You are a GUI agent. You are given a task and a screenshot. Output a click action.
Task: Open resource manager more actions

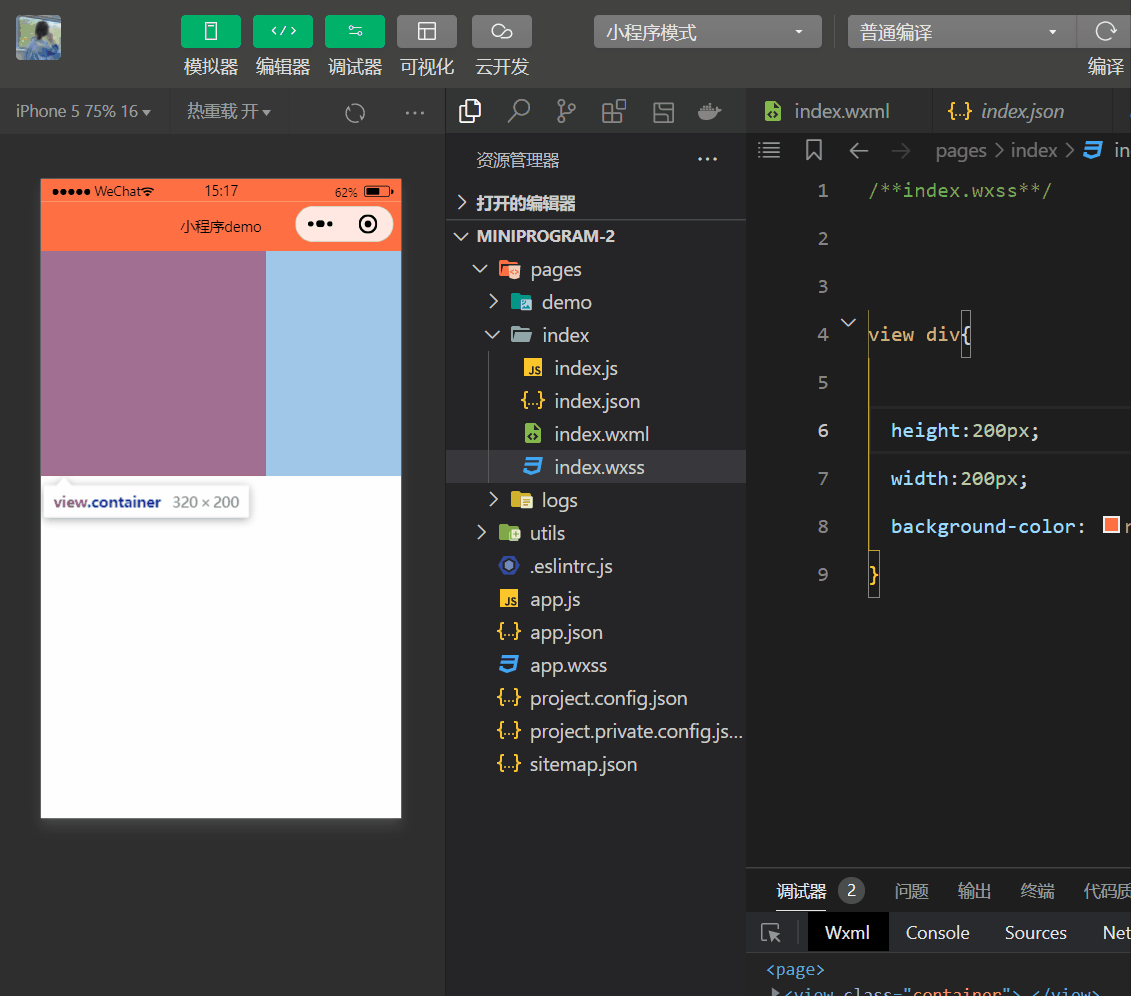tap(708, 159)
